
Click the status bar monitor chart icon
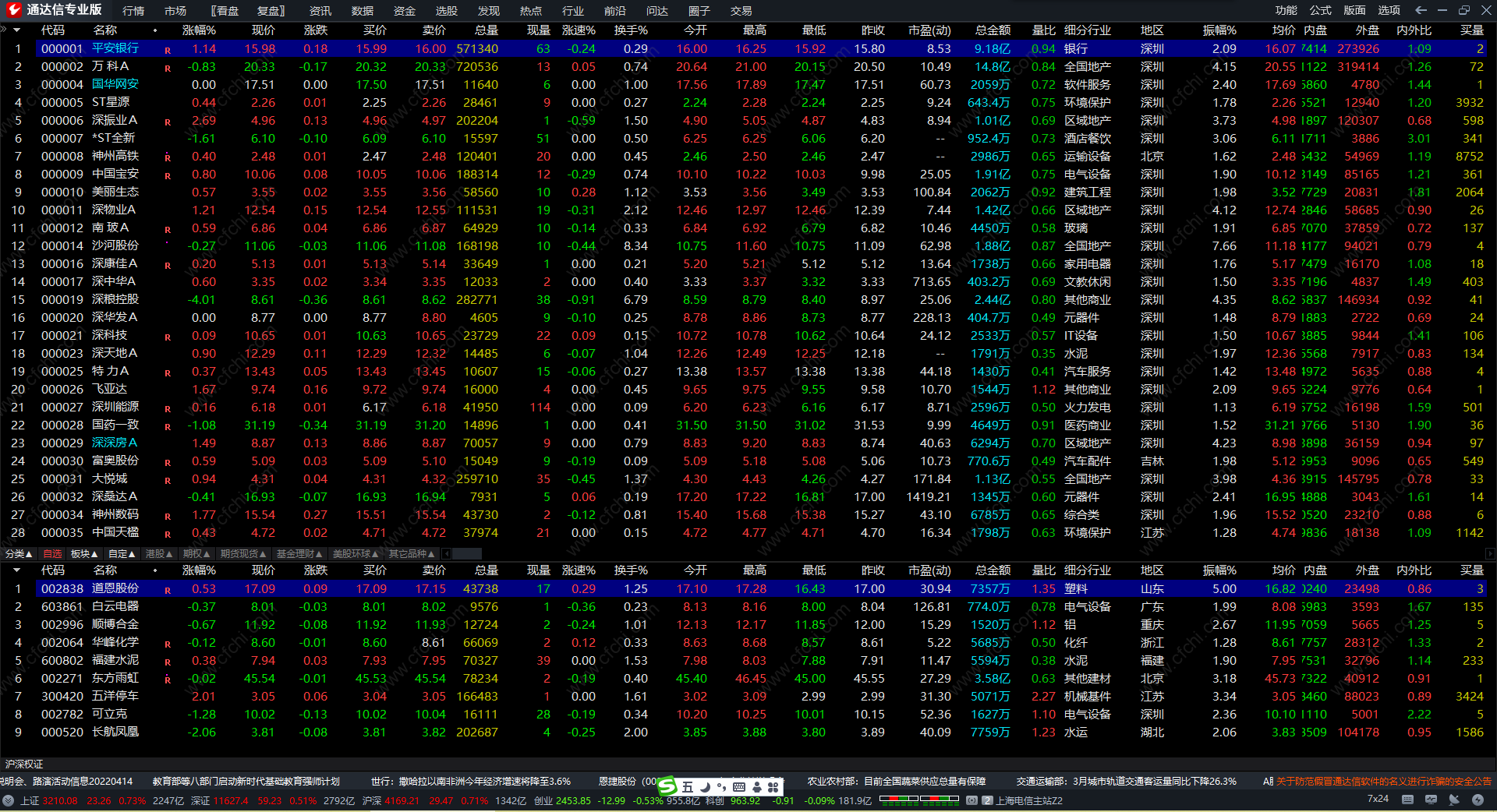pyautogui.click(x=1431, y=800)
